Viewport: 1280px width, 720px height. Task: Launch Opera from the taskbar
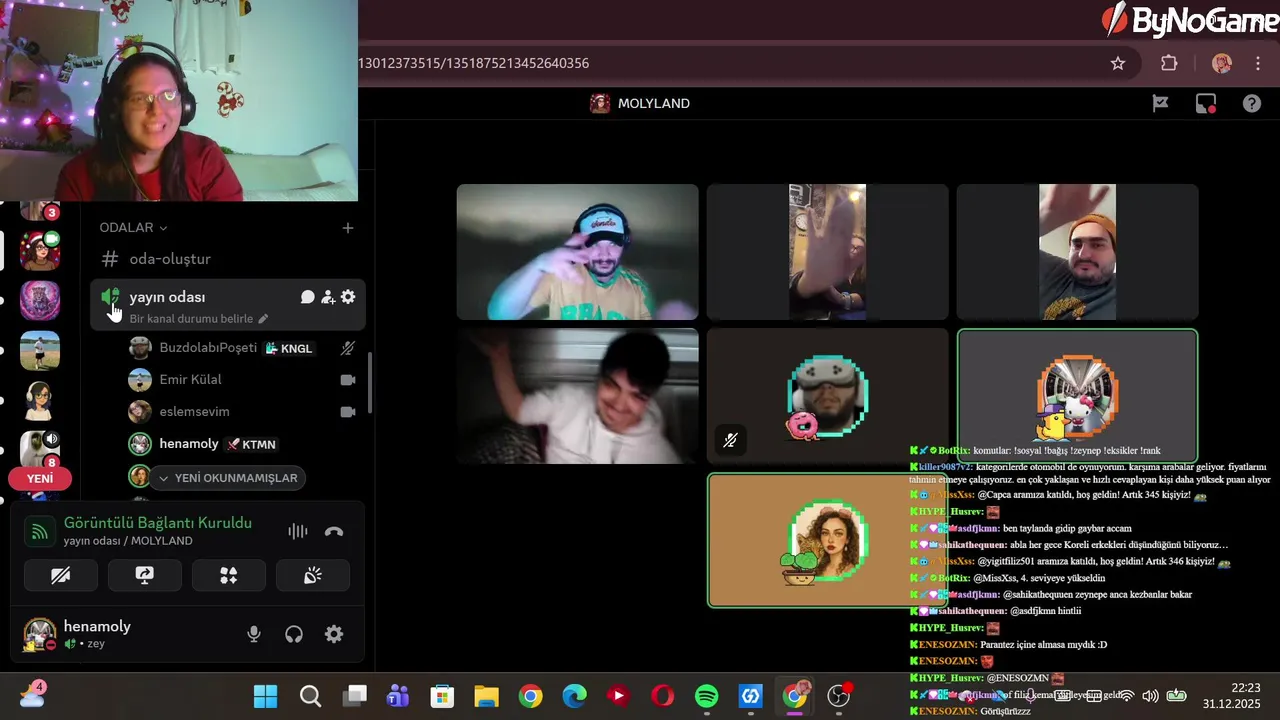pyautogui.click(x=662, y=696)
